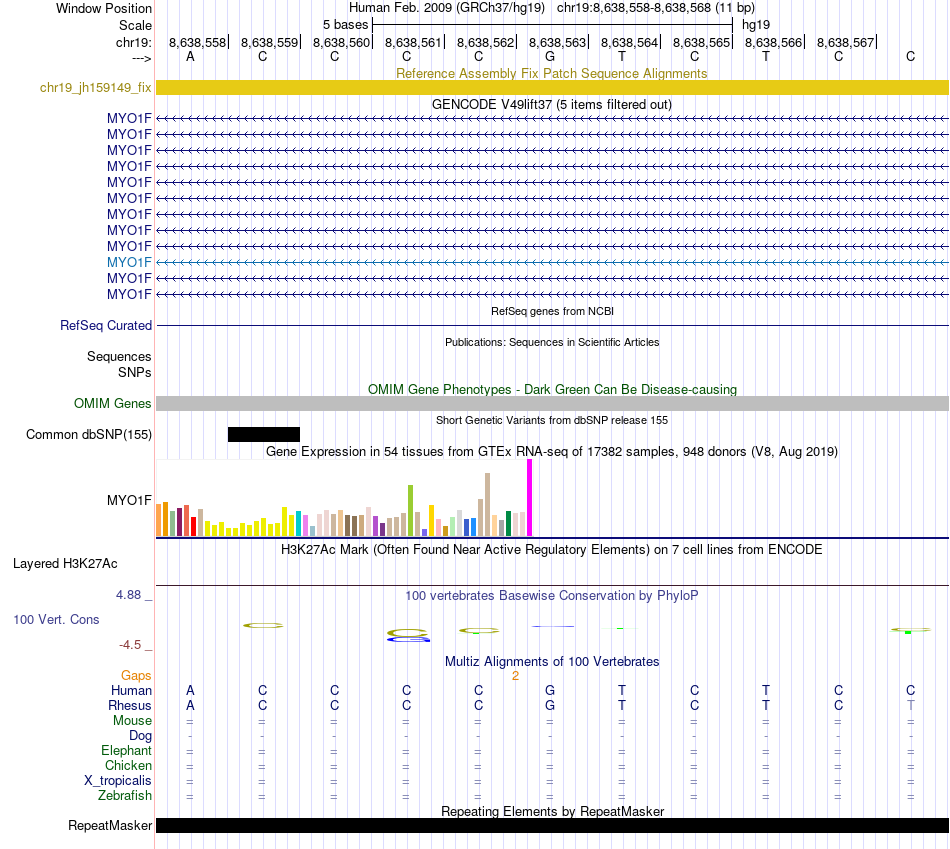Click the chr19: ruler label

pyautogui.click(x=133, y=42)
